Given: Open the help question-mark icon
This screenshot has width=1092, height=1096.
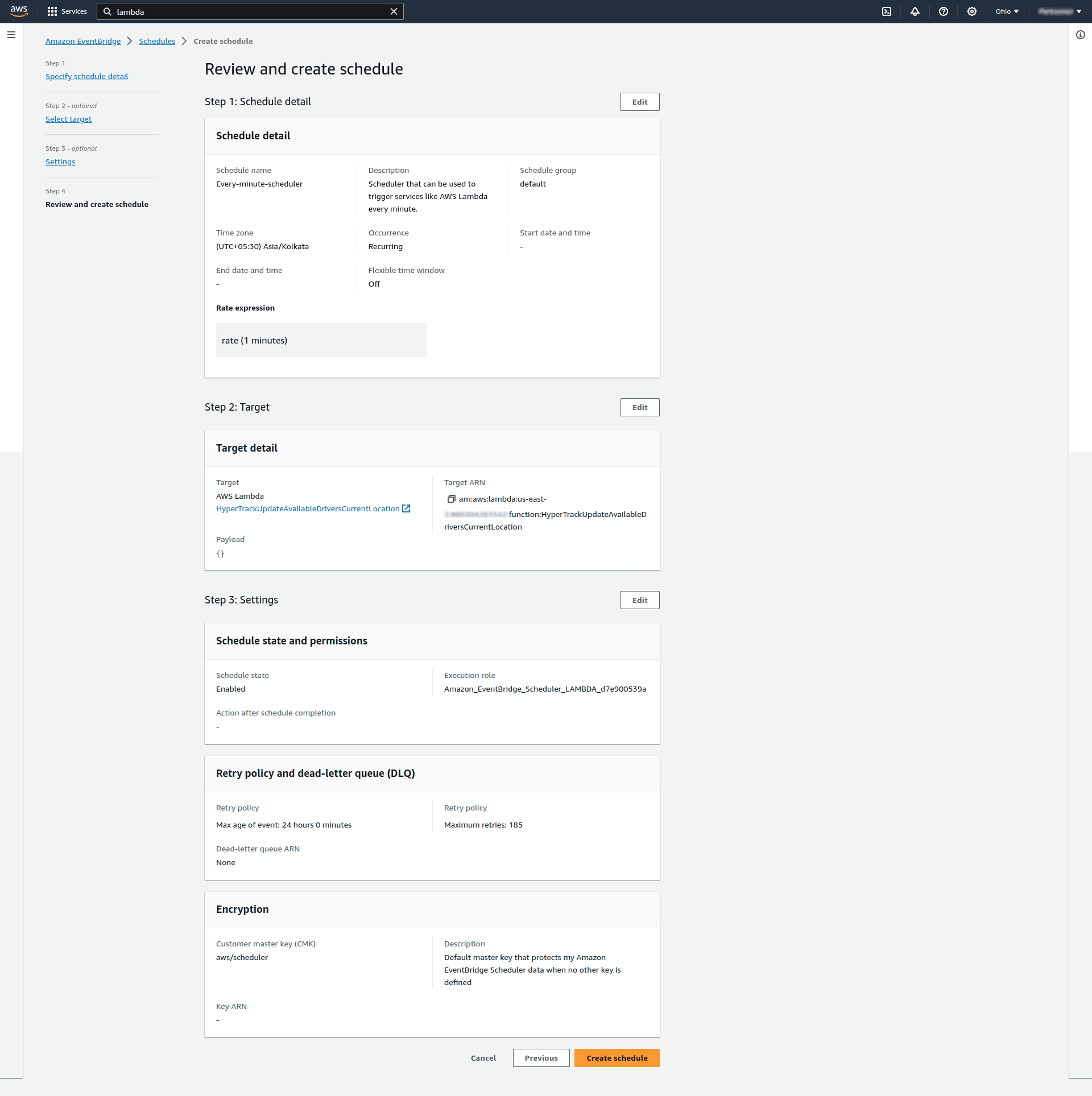Looking at the screenshot, I should [x=944, y=11].
